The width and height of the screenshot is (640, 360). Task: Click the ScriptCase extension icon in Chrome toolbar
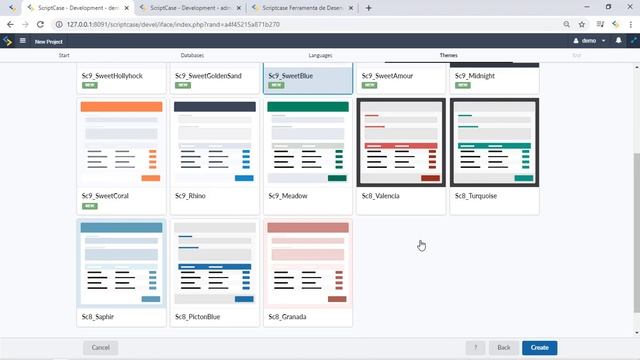tap(616, 24)
